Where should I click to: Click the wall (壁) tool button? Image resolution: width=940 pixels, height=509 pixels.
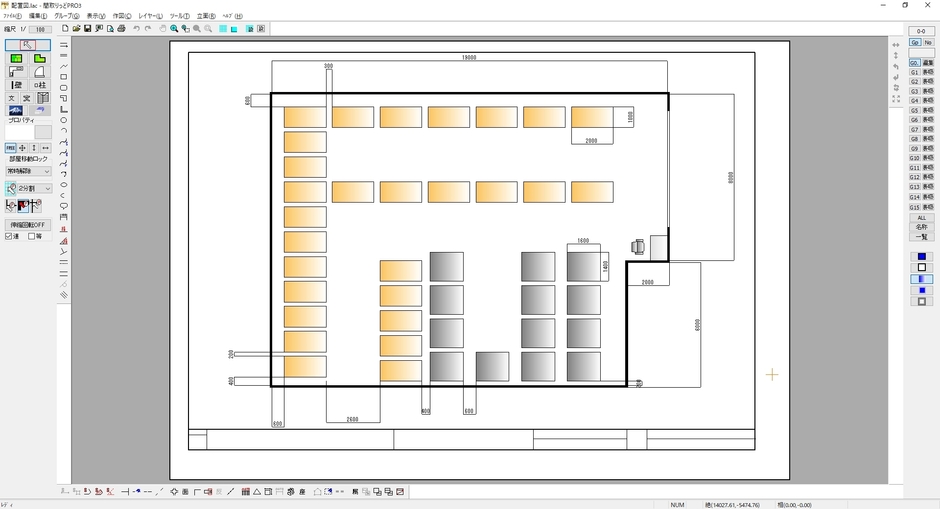coord(16,85)
